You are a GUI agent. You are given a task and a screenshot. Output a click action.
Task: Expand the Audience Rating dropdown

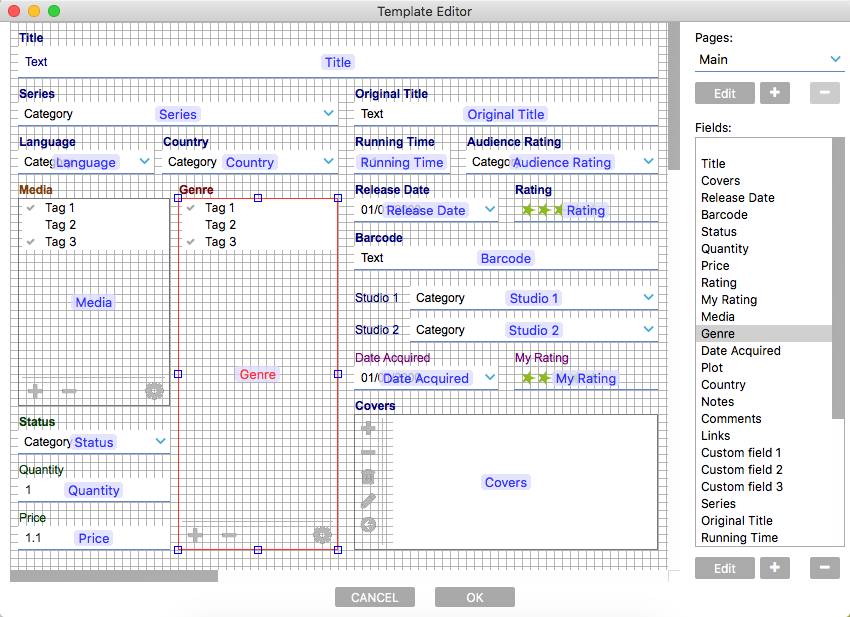tap(648, 161)
